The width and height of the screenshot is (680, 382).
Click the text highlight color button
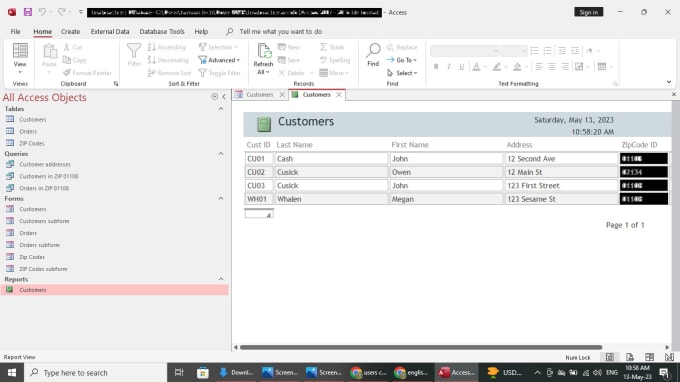(497, 66)
